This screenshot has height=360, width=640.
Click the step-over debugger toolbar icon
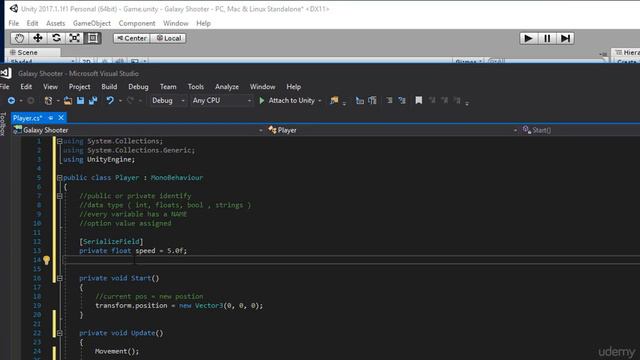click(x=372, y=100)
